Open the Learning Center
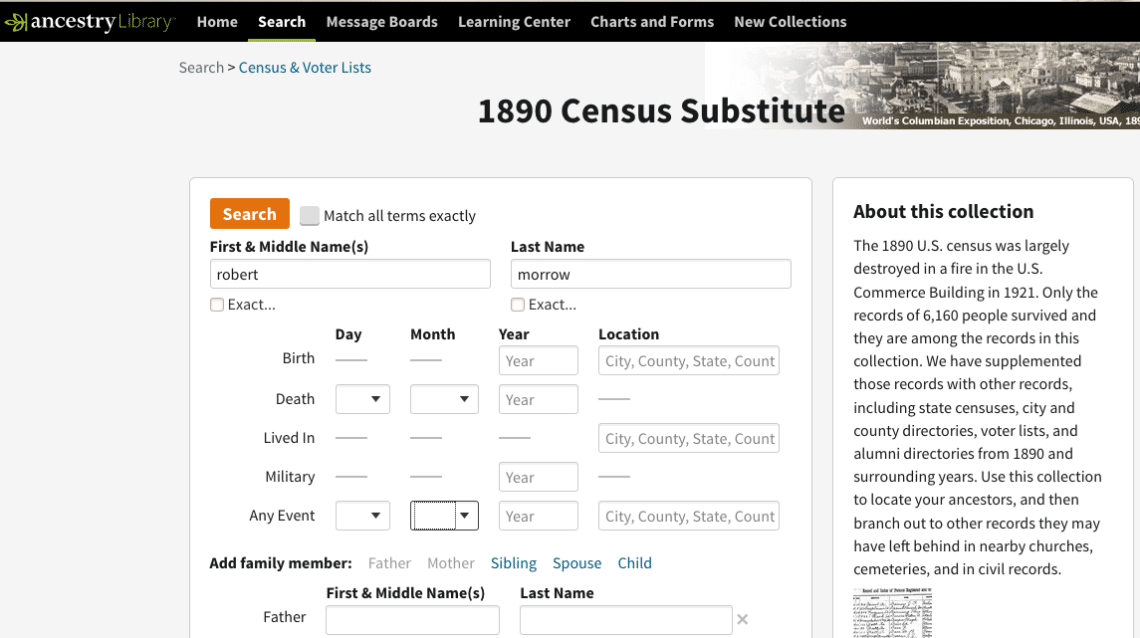The height and width of the screenshot is (638, 1140). click(513, 21)
